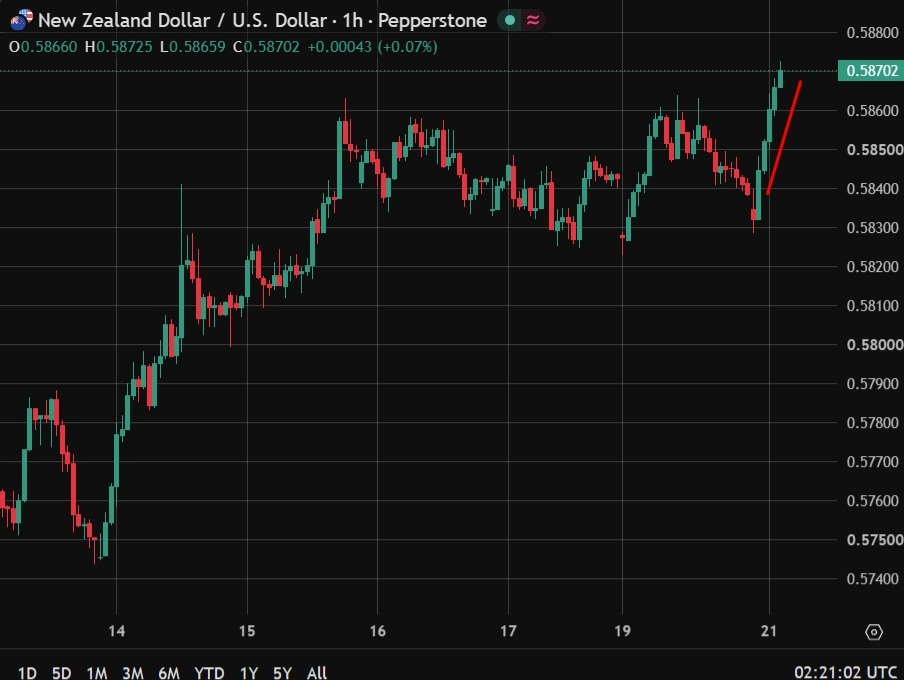Screen dimensions: 904x680
Task: Click the high value 0.58725
Action: 124,47
